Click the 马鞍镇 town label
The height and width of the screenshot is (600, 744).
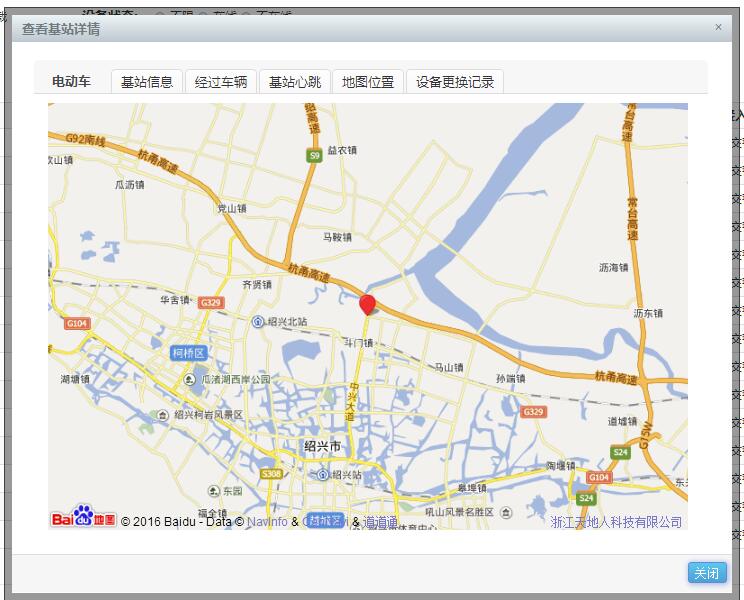338,237
